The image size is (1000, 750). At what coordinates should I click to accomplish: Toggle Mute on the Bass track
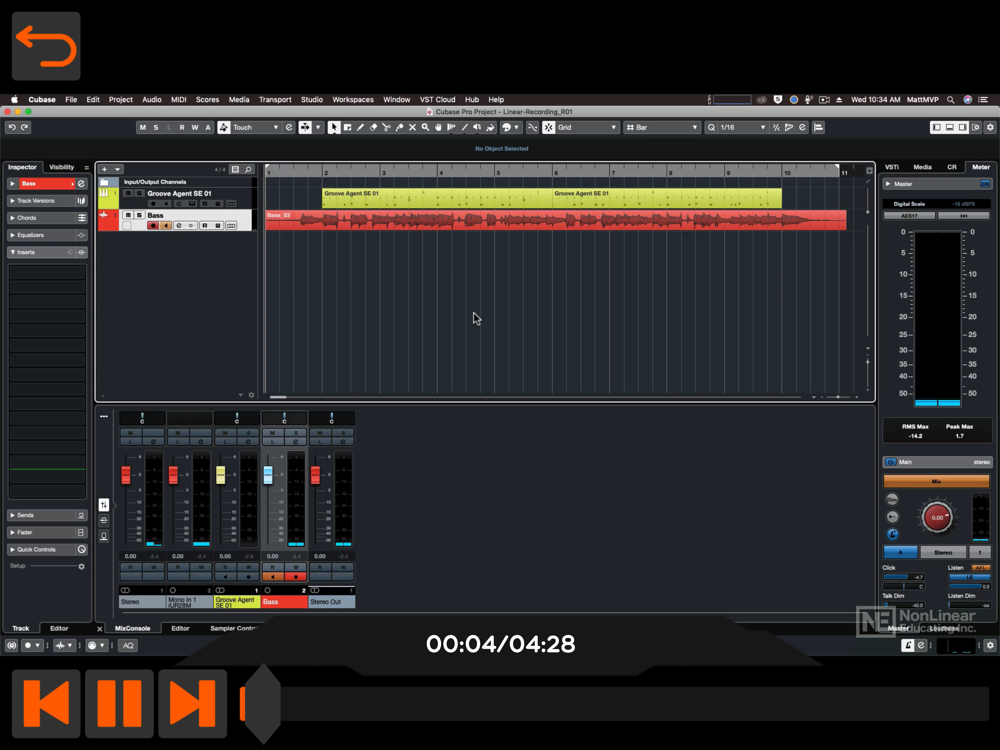(x=128, y=216)
